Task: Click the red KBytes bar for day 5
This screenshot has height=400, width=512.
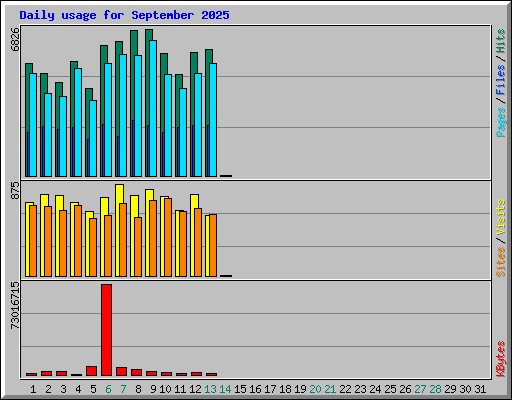Action: click(91, 371)
